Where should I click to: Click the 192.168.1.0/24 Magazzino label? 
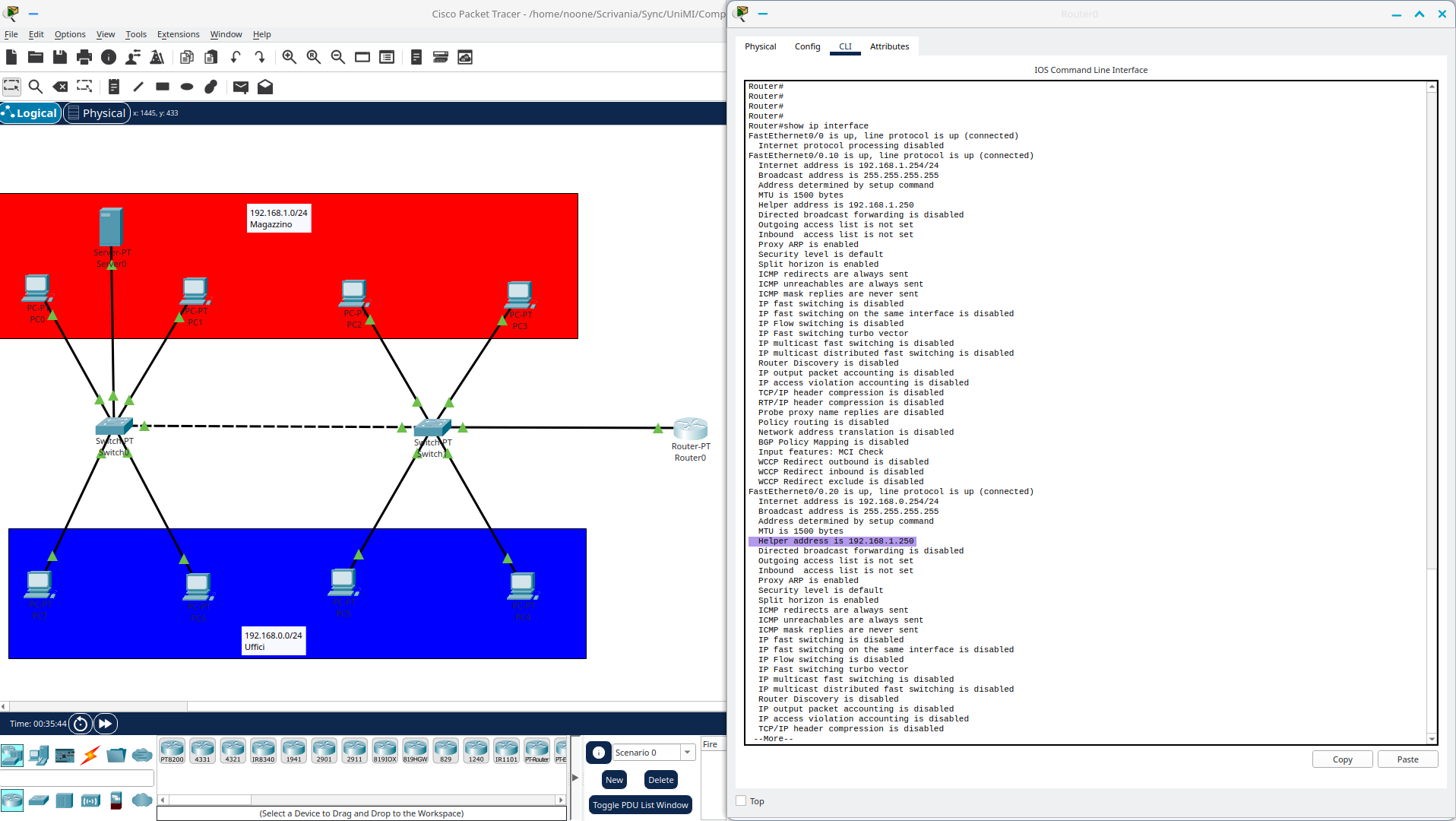(279, 219)
